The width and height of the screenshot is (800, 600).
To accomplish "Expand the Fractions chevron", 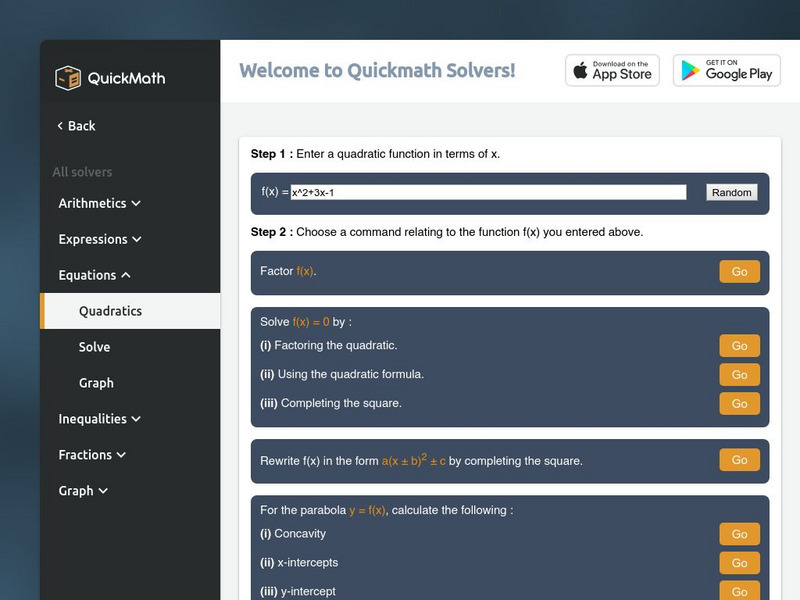I will point(121,455).
